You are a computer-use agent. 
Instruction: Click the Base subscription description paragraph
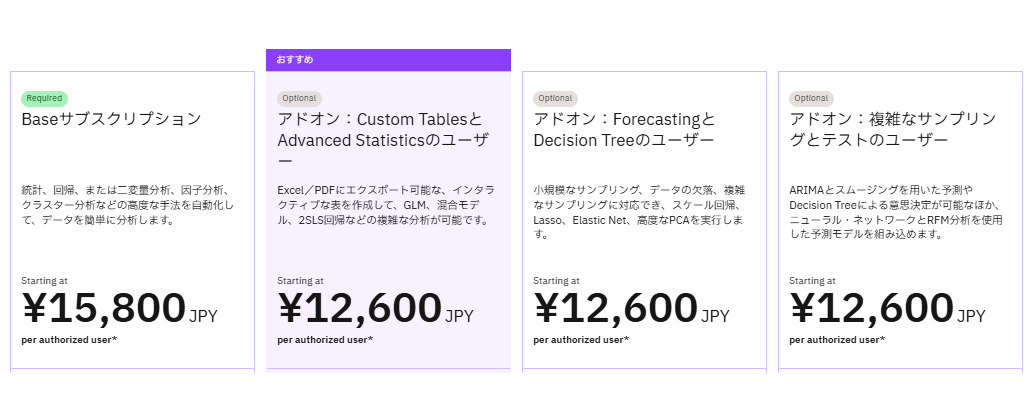pyautogui.click(x=128, y=204)
